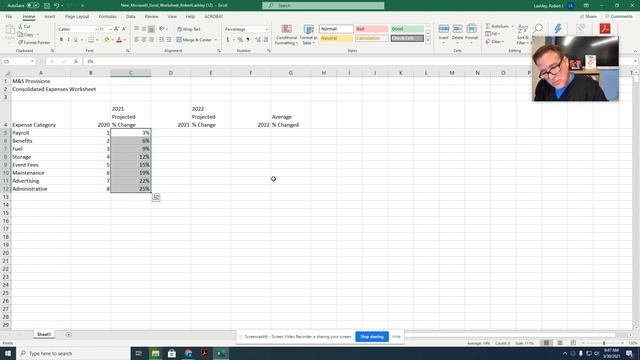Open the font size dropdown
The image size is (640, 360).
(x=111, y=29)
